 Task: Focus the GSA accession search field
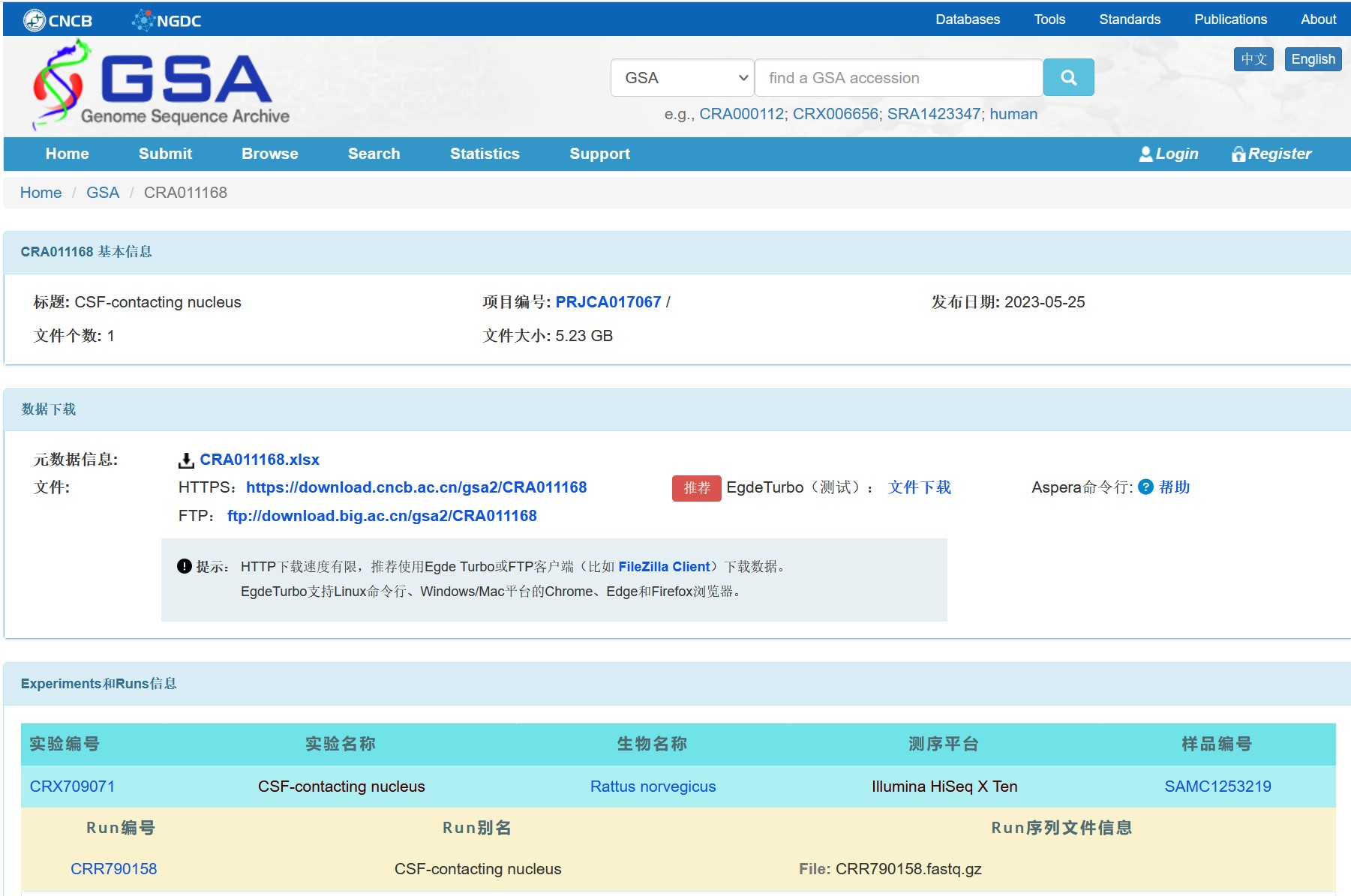pyautogui.click(x=898, y=78)
